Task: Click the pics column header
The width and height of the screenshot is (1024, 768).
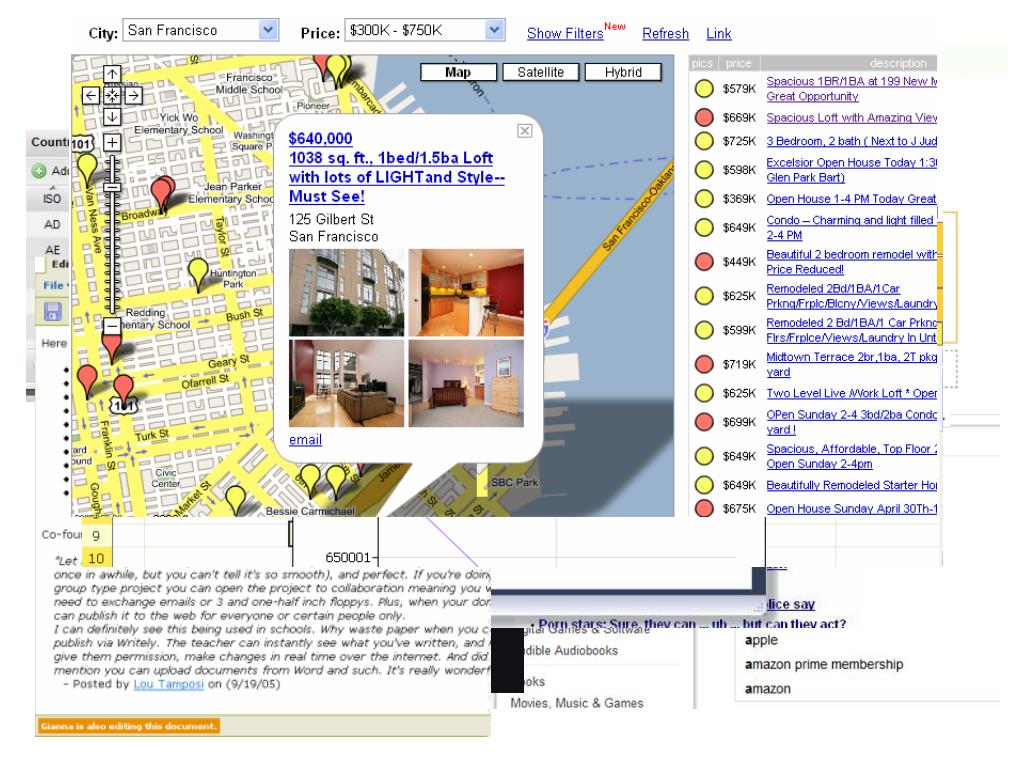Action: coord(703,63)
